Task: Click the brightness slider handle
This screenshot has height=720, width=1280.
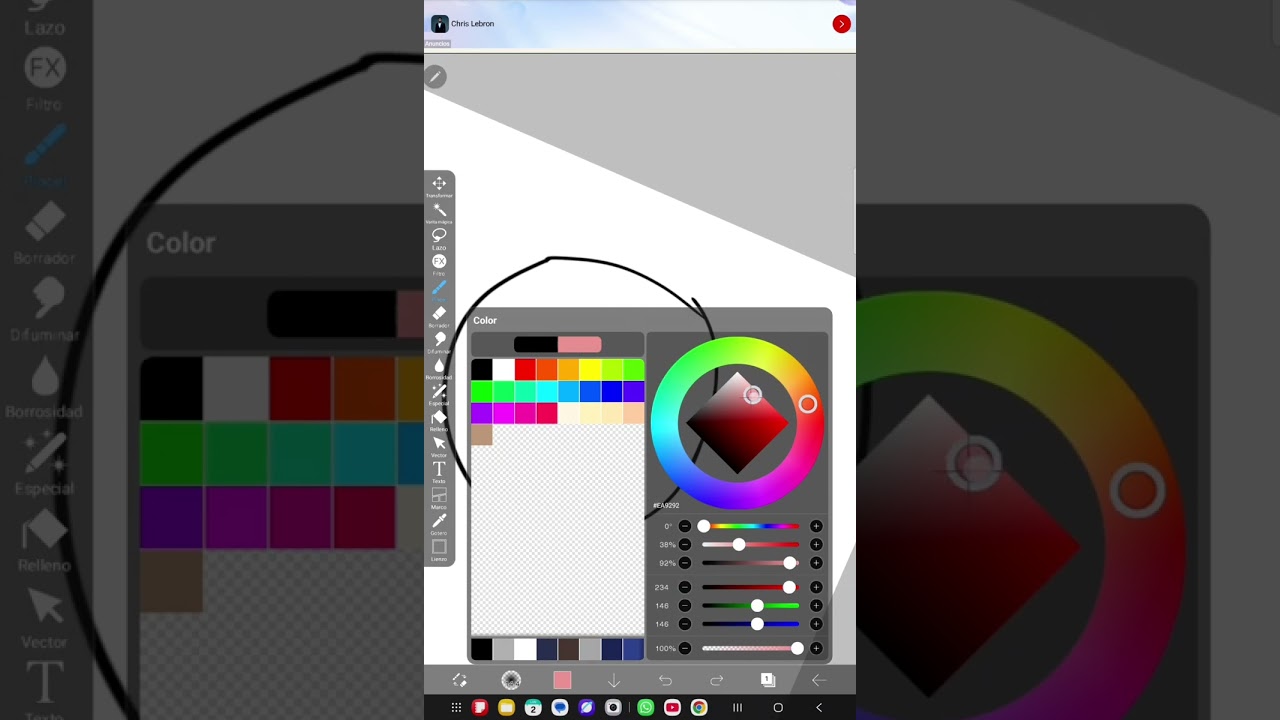Action: (x=790, y=563)
